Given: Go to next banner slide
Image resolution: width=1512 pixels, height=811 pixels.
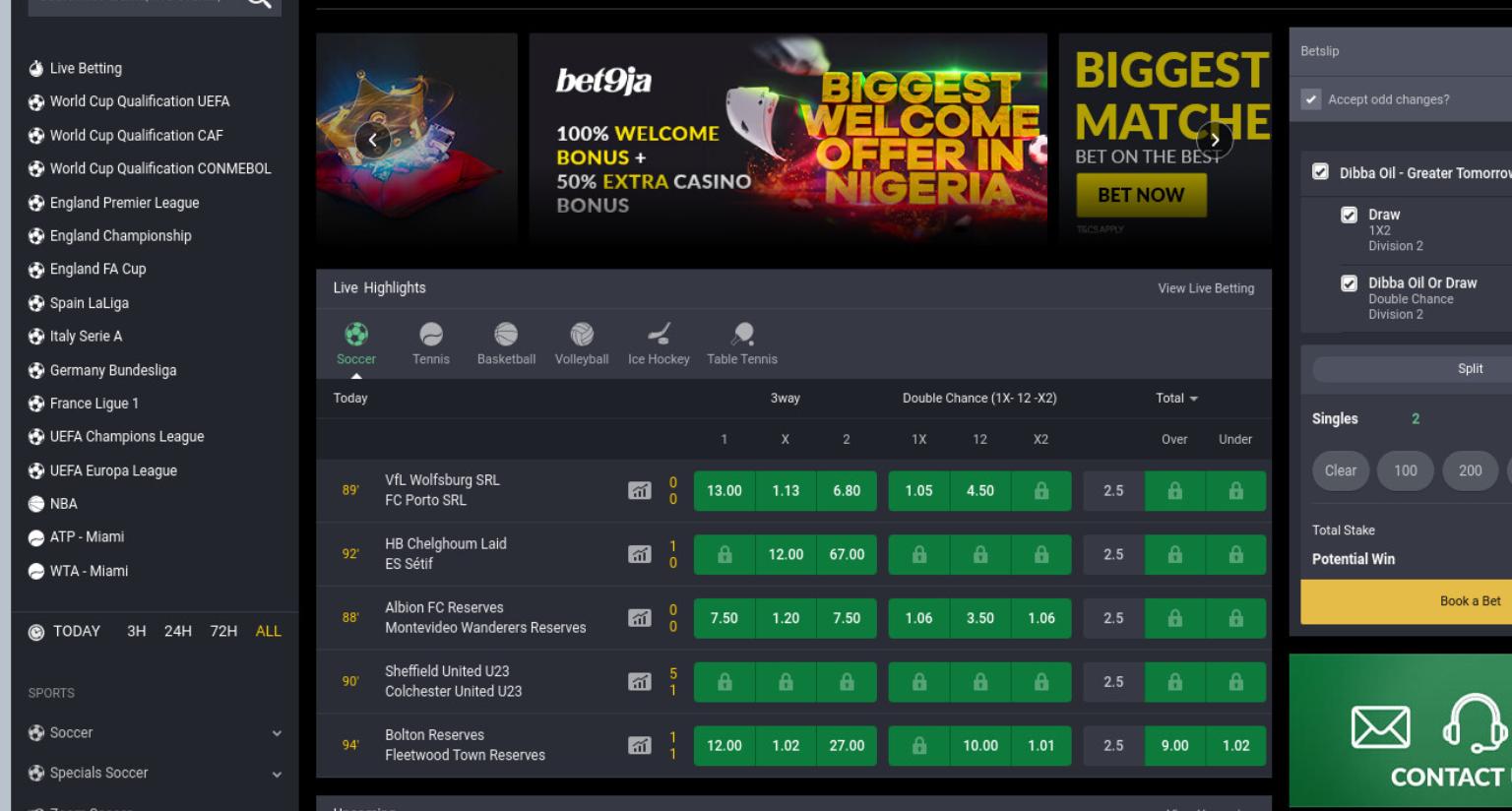Looking at the screenshot, I should [1215, 140].
